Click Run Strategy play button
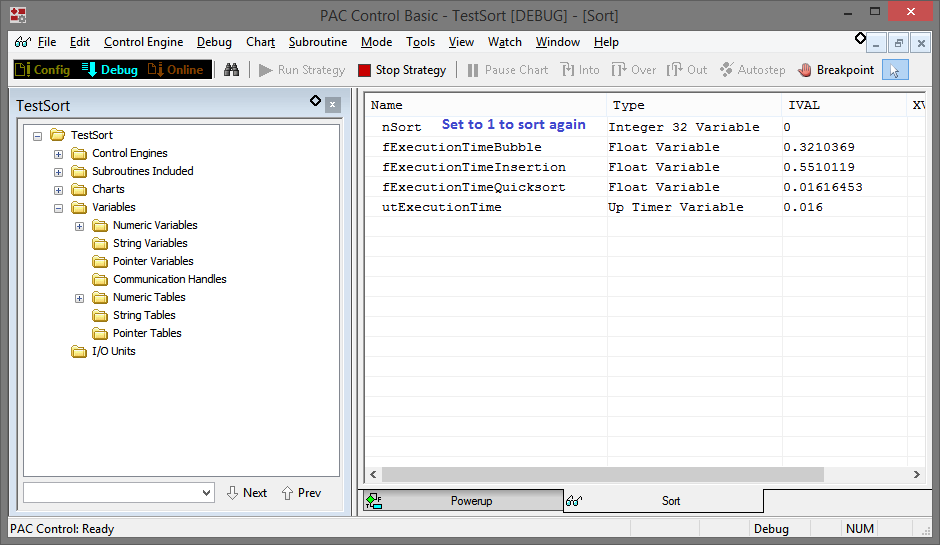The image size is (940, 545). pos(302,70)
